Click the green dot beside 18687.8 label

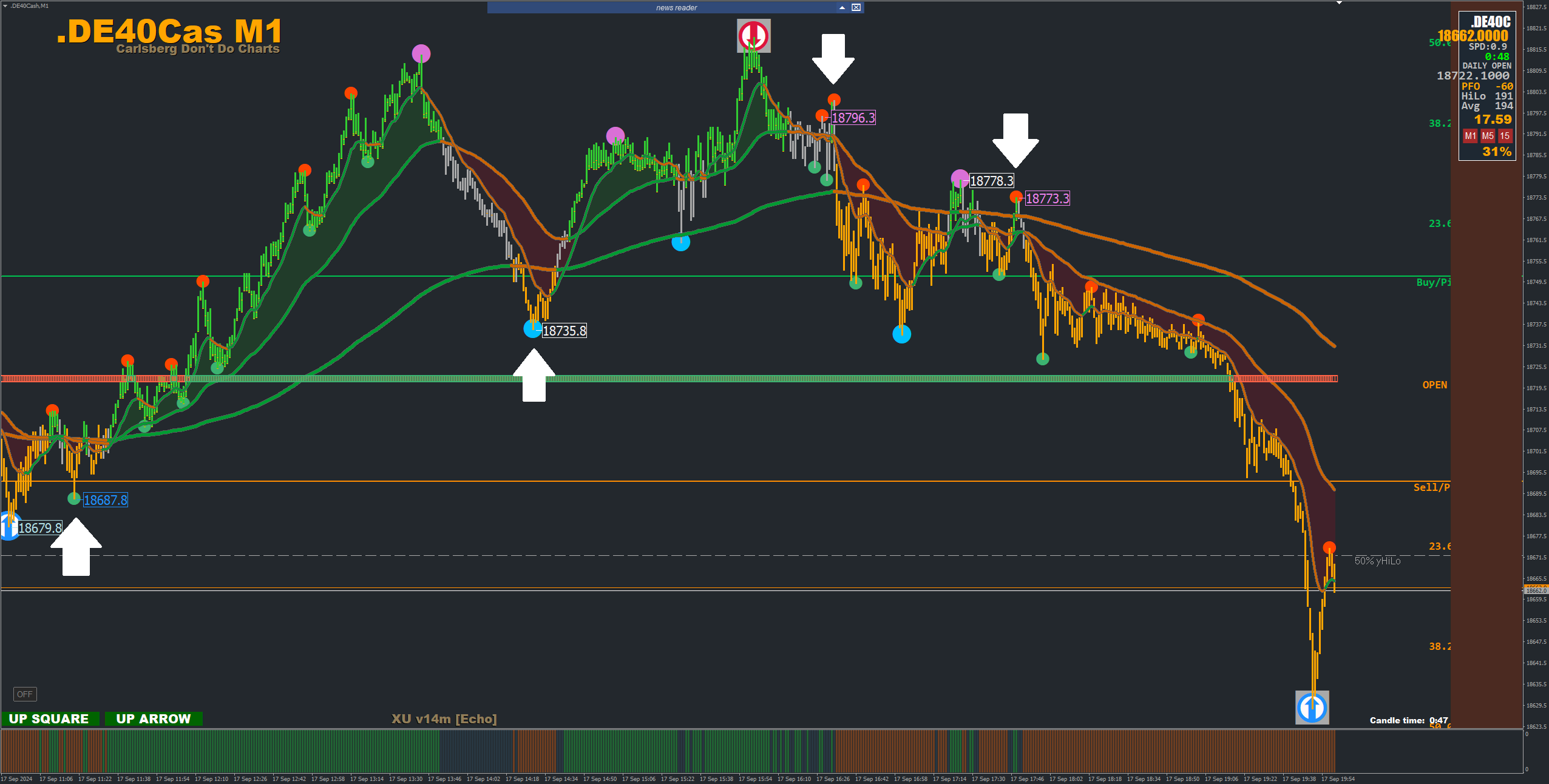(x=74, y=498)
